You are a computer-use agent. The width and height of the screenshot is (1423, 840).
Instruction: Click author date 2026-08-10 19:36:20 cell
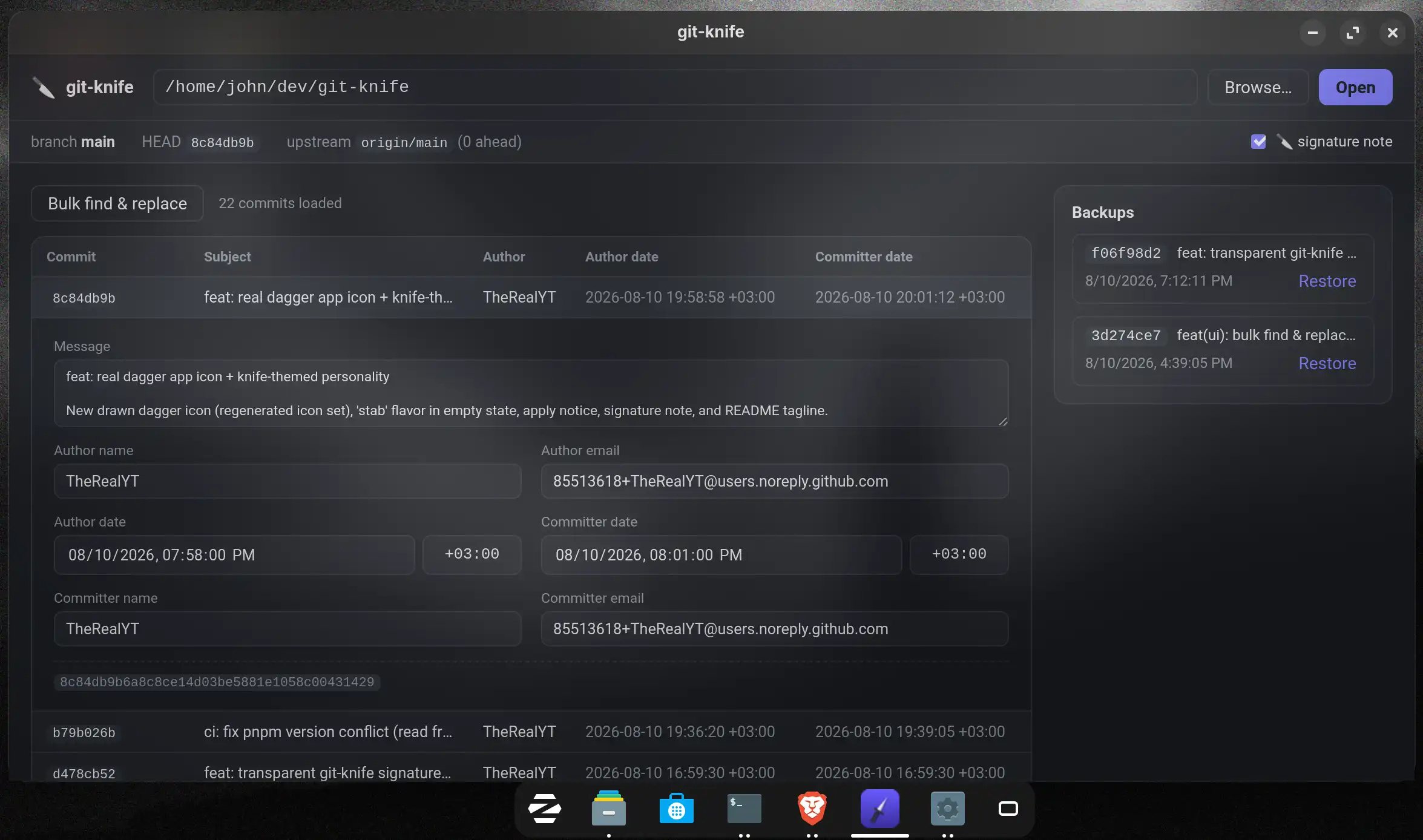click(680, 732)
